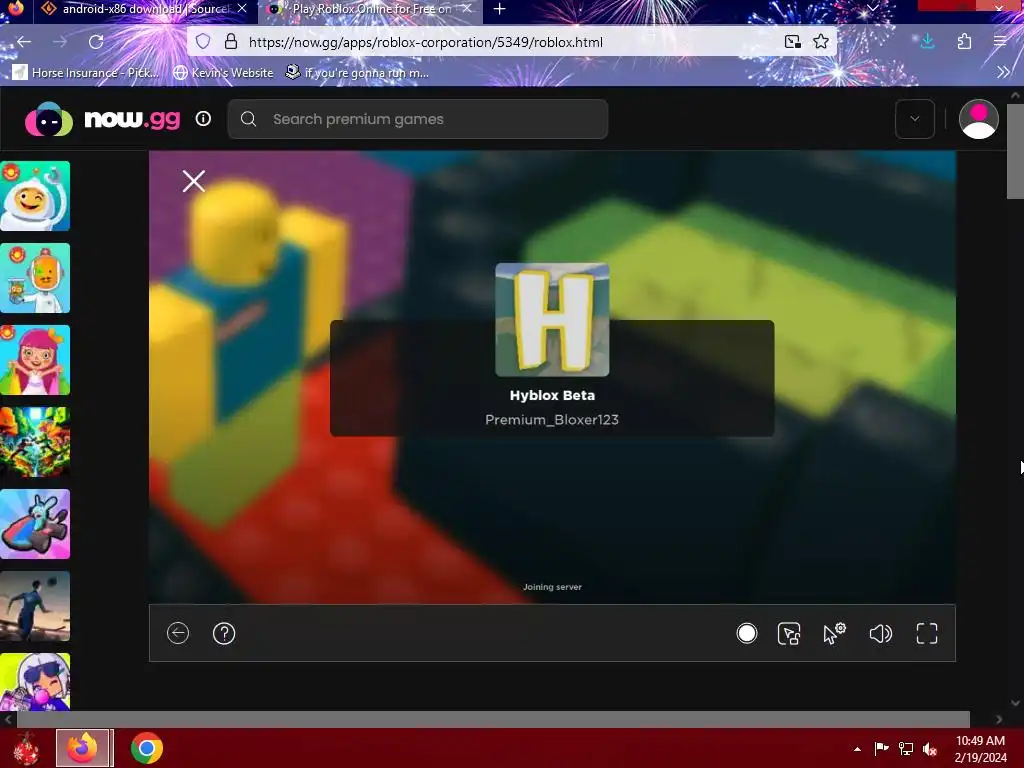Switch to android-x86 download tab
This screenshot has width=1024, height=768.
coord(136,9)
